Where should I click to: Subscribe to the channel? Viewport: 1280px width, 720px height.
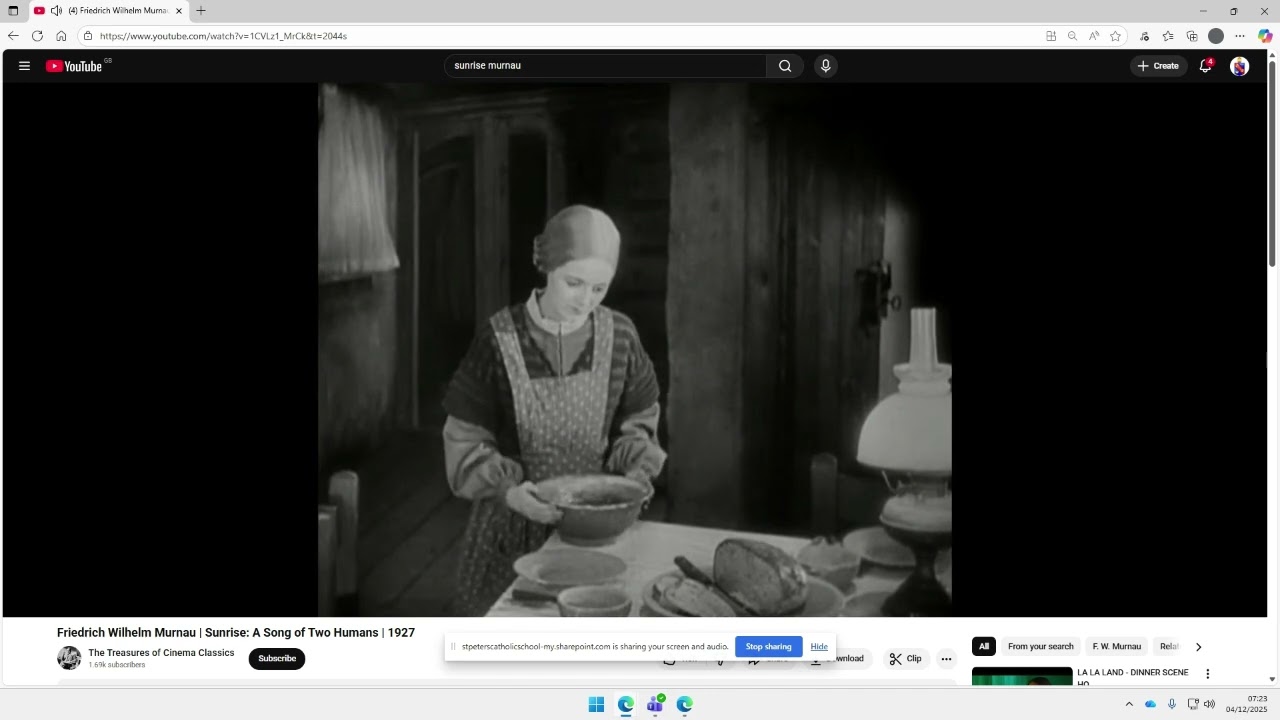pyautogui.click(x=277, y=658)
